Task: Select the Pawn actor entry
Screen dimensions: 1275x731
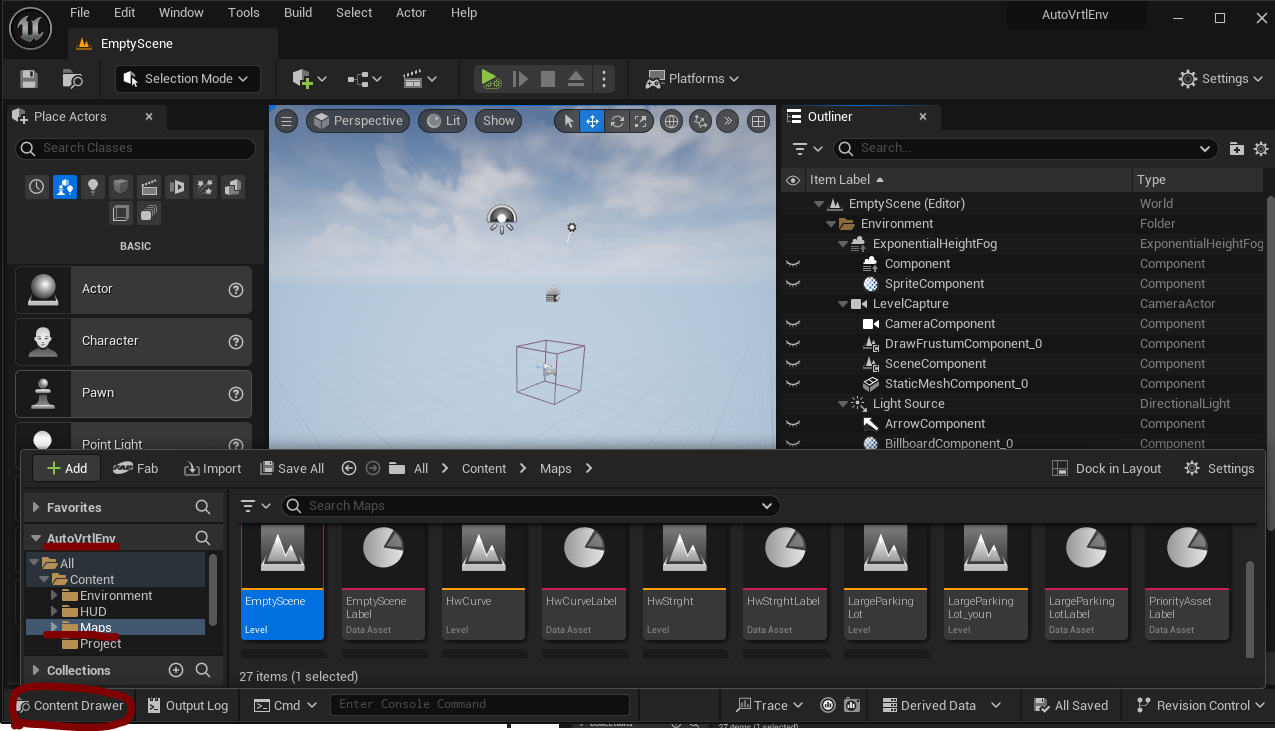Action: click(x=133, y=393)
